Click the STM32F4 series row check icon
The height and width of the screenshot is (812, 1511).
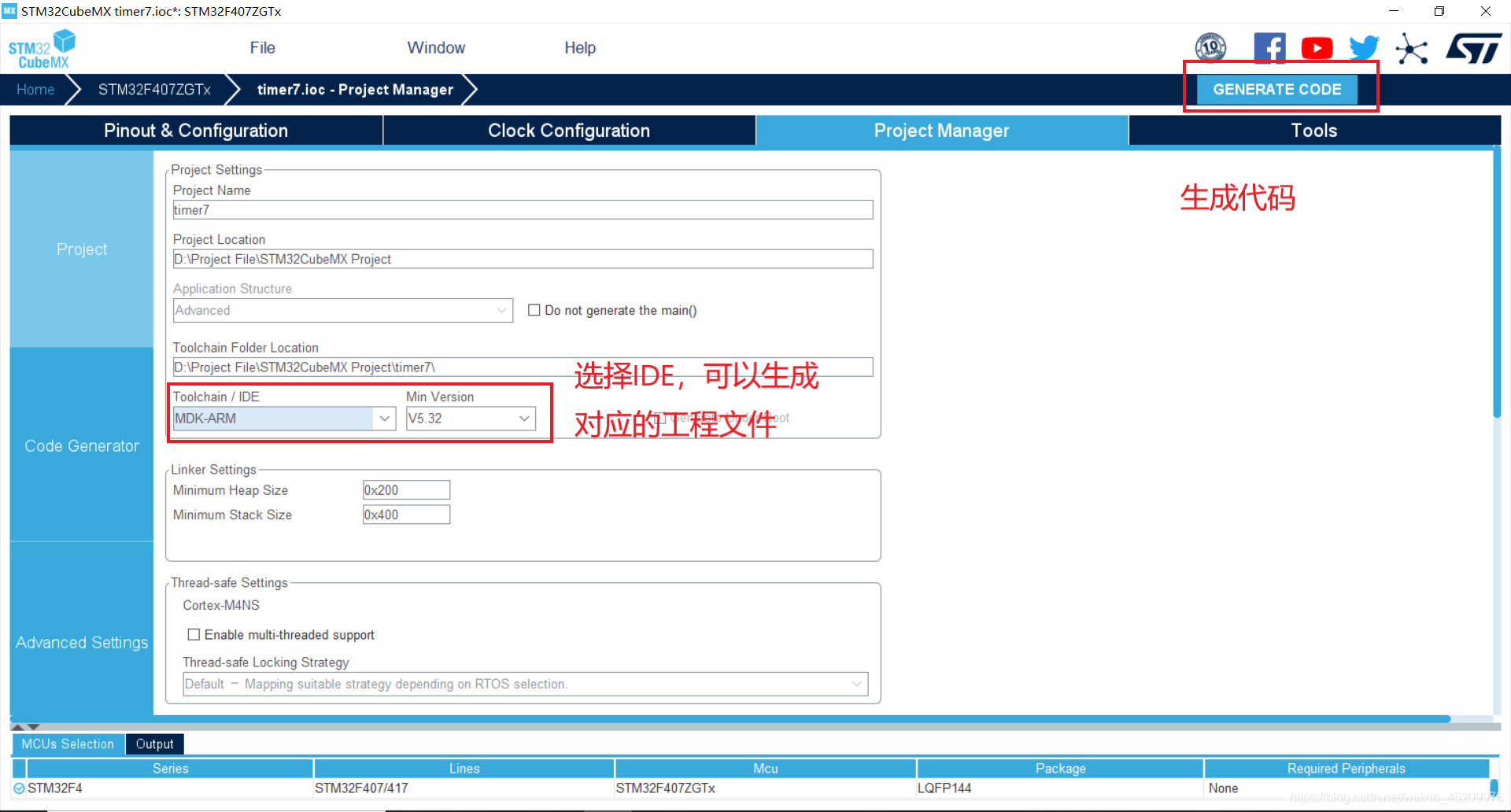19,788
